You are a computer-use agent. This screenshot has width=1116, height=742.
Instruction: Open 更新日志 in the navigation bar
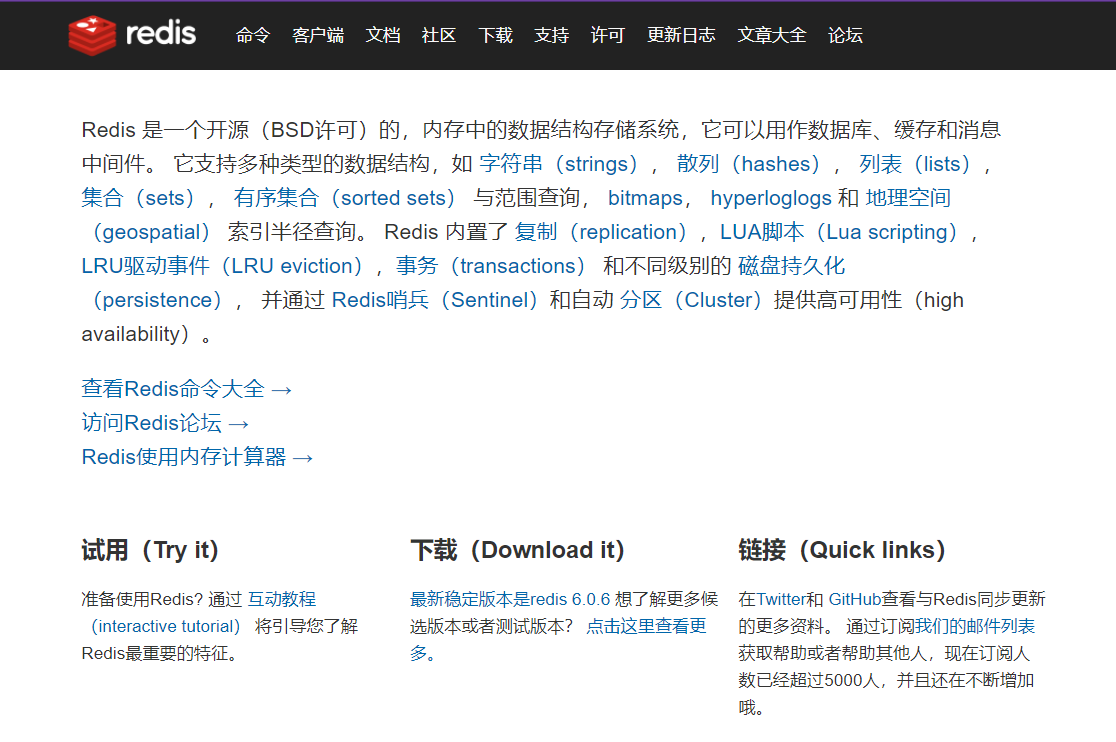[x=681, y=35]
